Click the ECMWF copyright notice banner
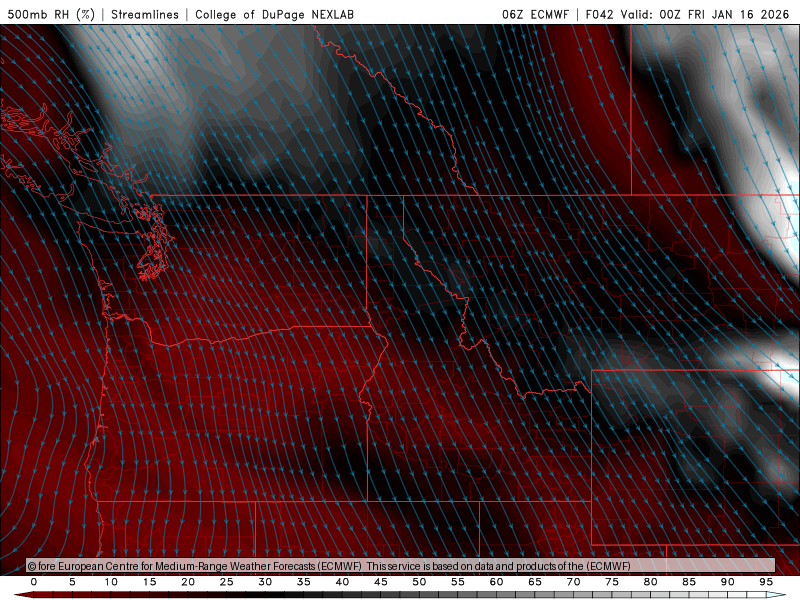Viewport: 800px width, 600px height. [401, 566]
